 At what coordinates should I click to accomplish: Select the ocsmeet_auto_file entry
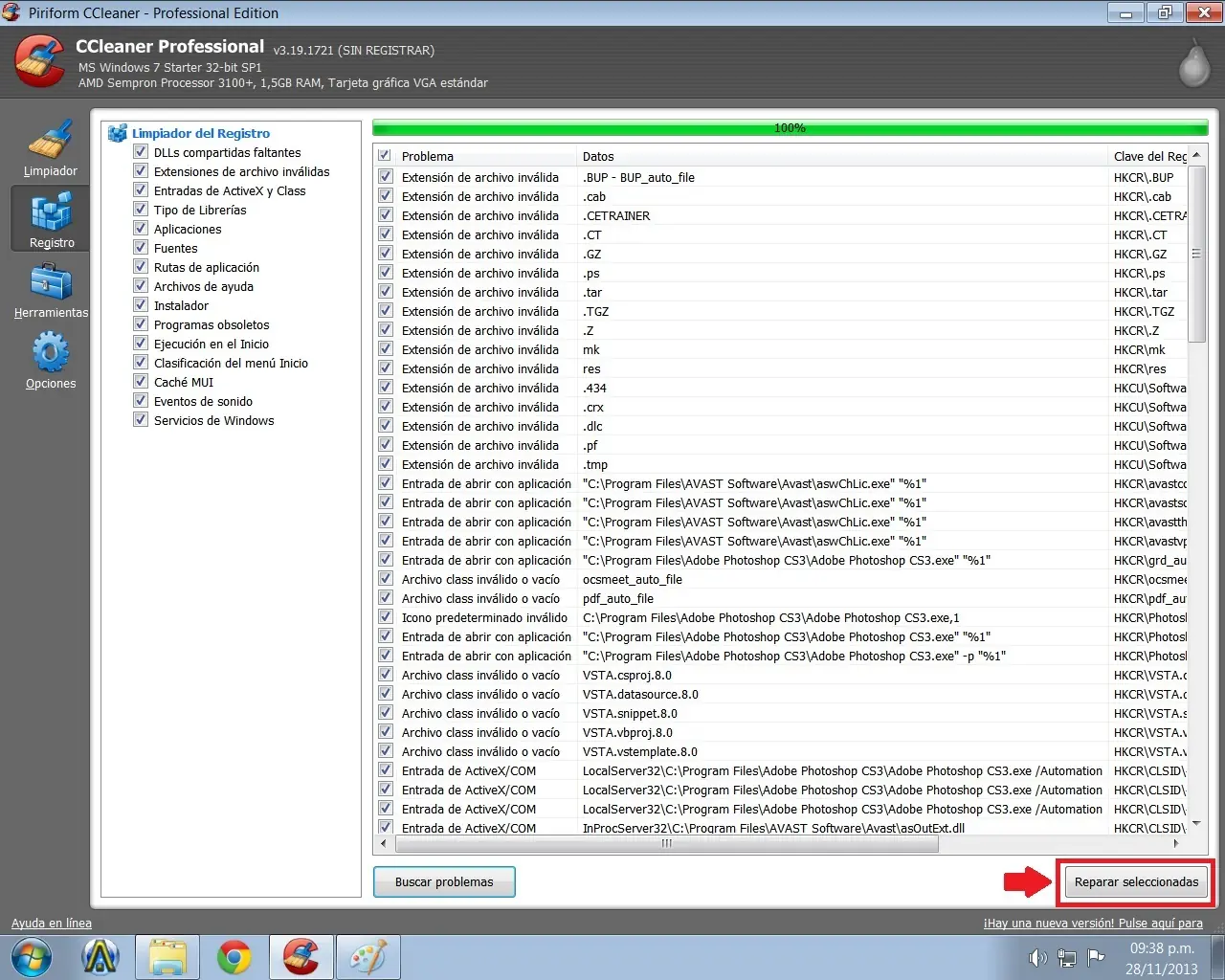633,580
